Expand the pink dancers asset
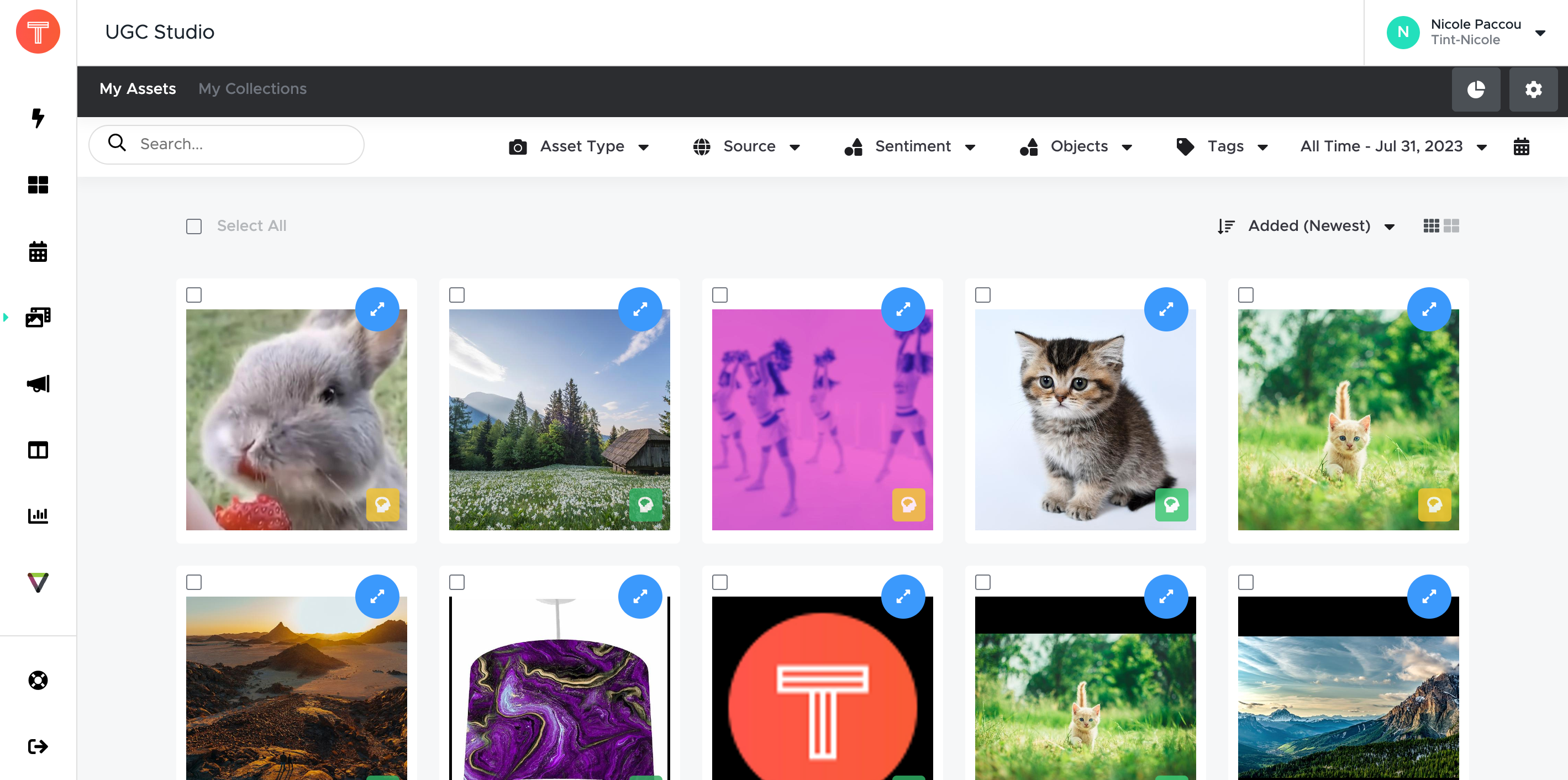 (903, 309)
